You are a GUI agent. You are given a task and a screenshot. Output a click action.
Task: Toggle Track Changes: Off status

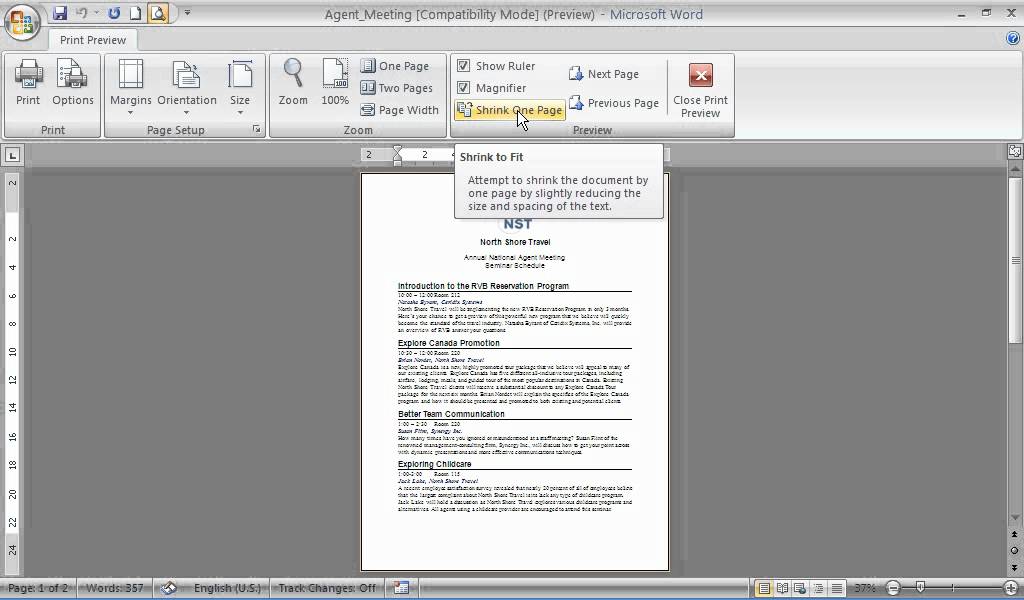pyautogui.click(x=327, y=588)
